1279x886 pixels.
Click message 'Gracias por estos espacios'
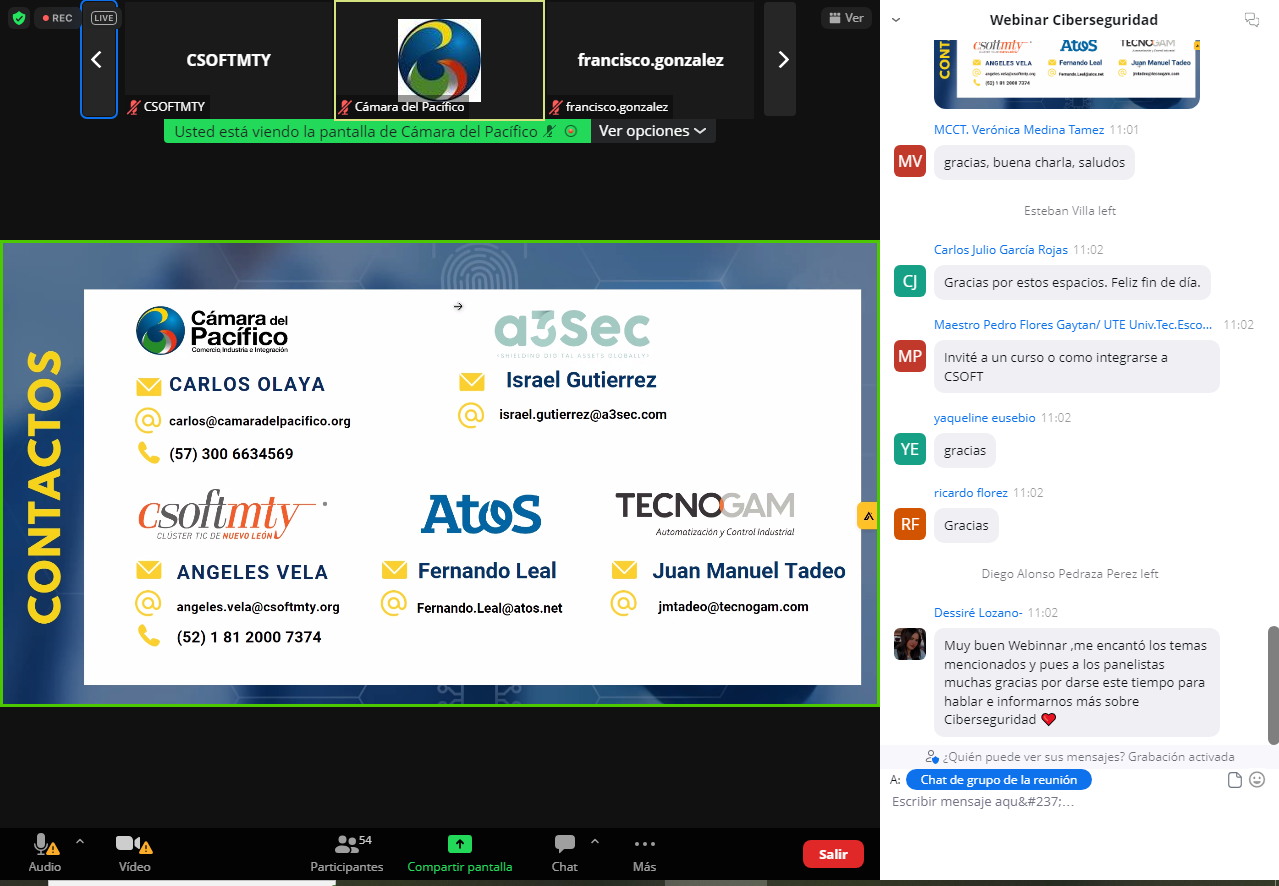click(1072, 283)
